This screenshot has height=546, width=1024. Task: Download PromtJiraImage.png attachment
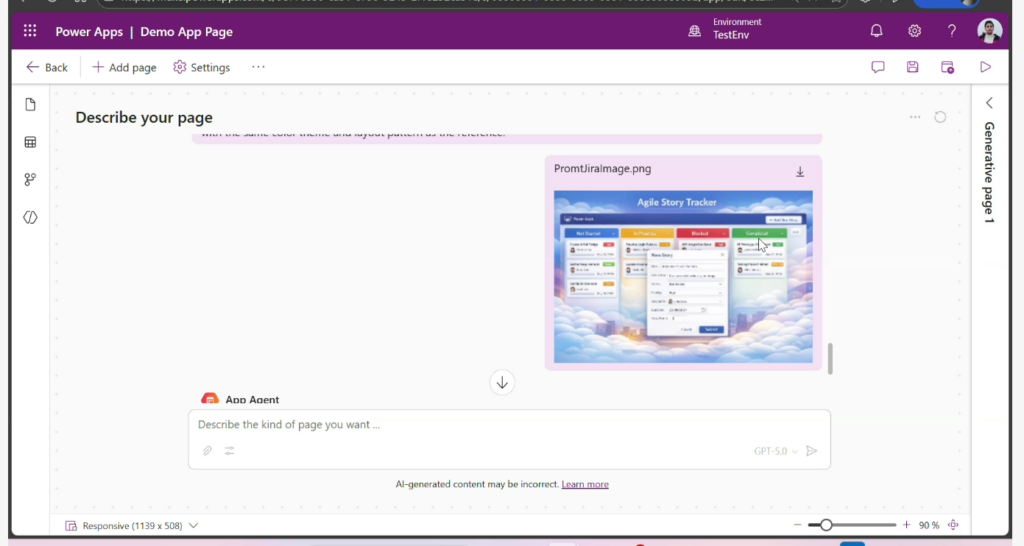click(x=800, y=172)
